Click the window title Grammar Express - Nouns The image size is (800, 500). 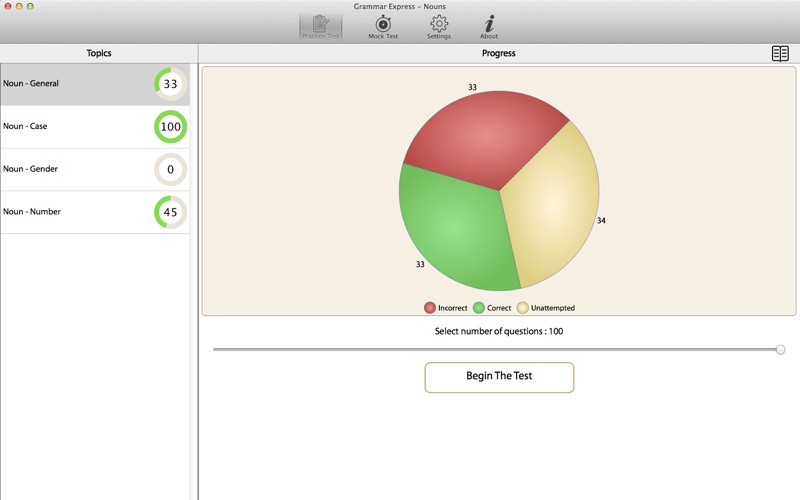pyautogui.click(x=399, y=7)
